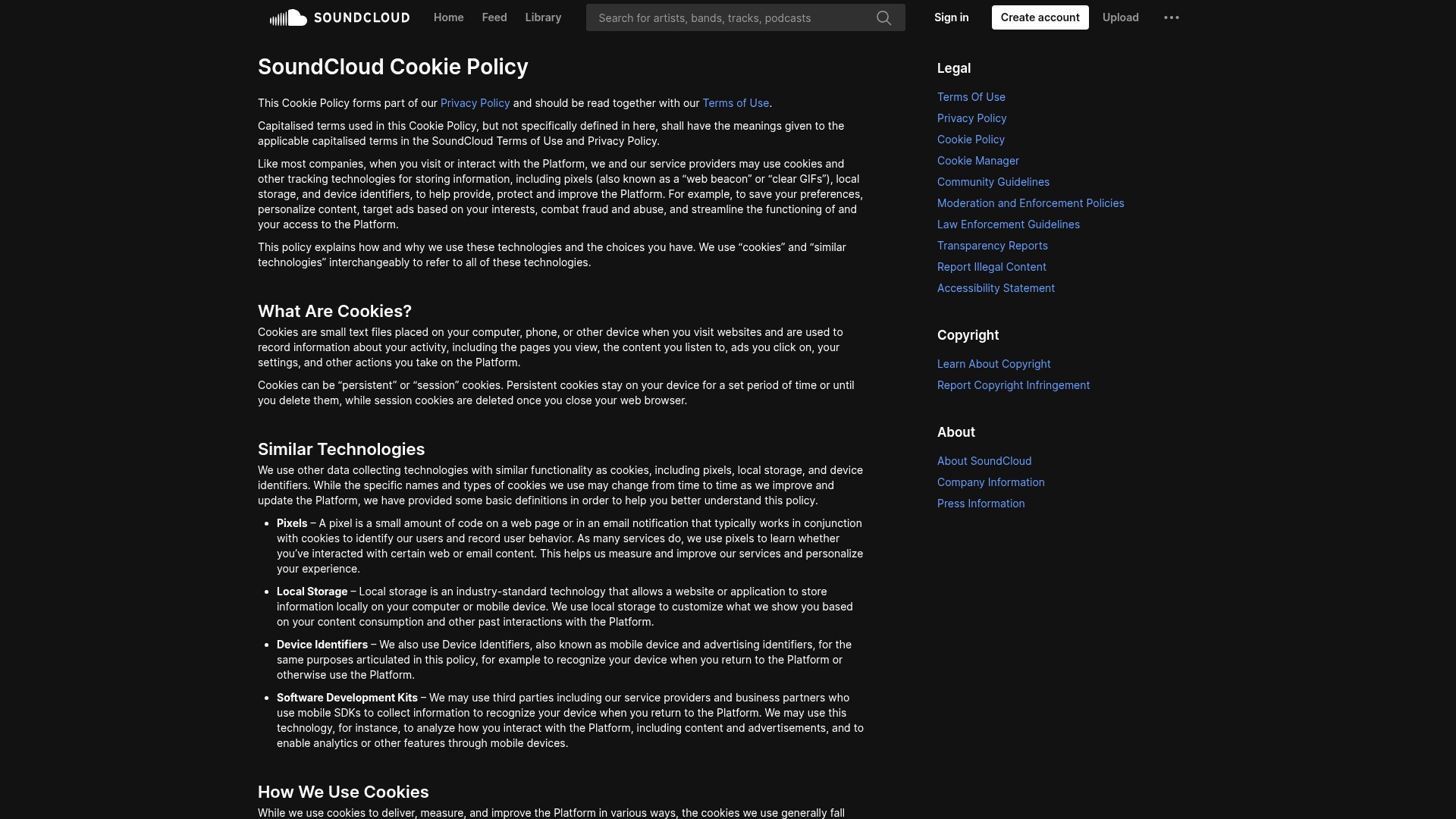
Task: Click the Upload nav item
Action: 1121,17
